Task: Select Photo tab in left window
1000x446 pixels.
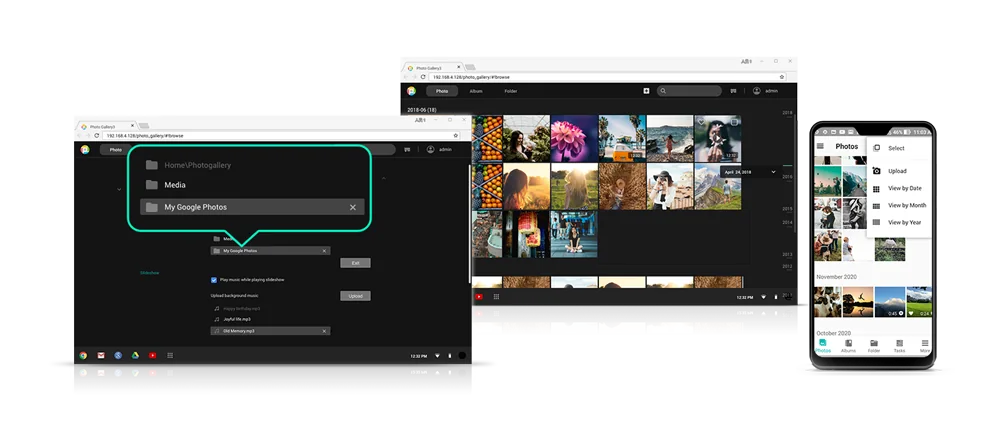Action: 115,149
